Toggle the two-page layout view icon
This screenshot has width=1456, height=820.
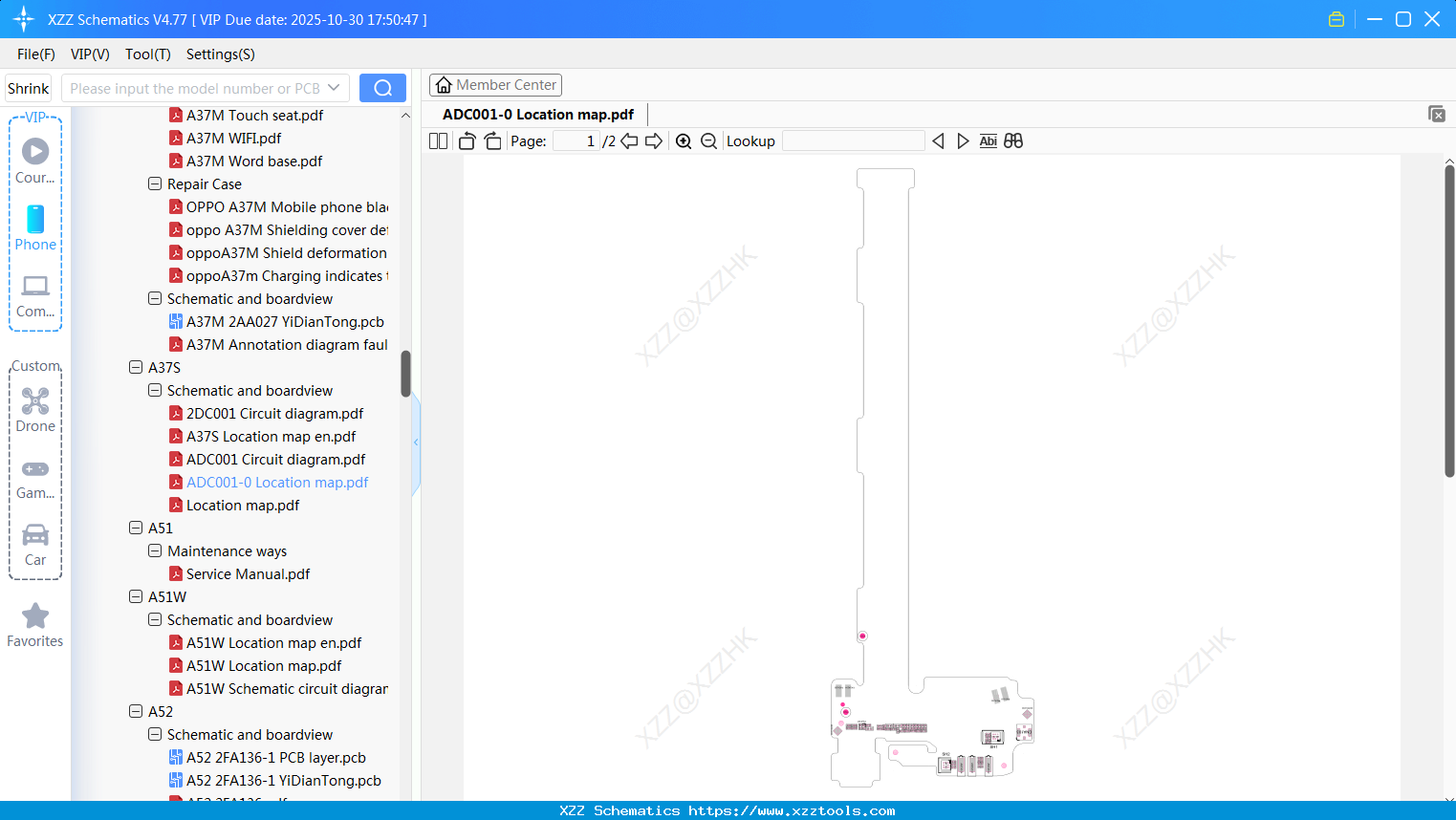438,141
